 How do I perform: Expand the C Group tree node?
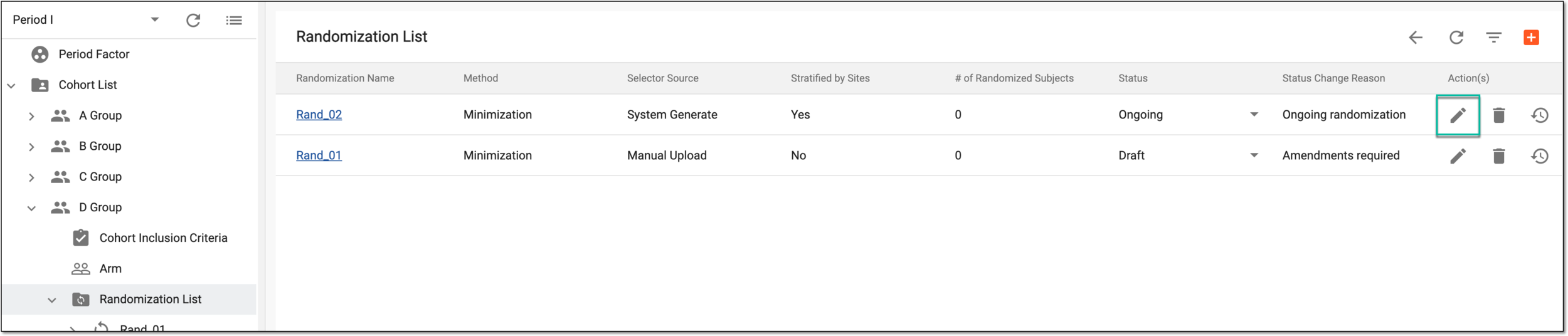(31, 177)
